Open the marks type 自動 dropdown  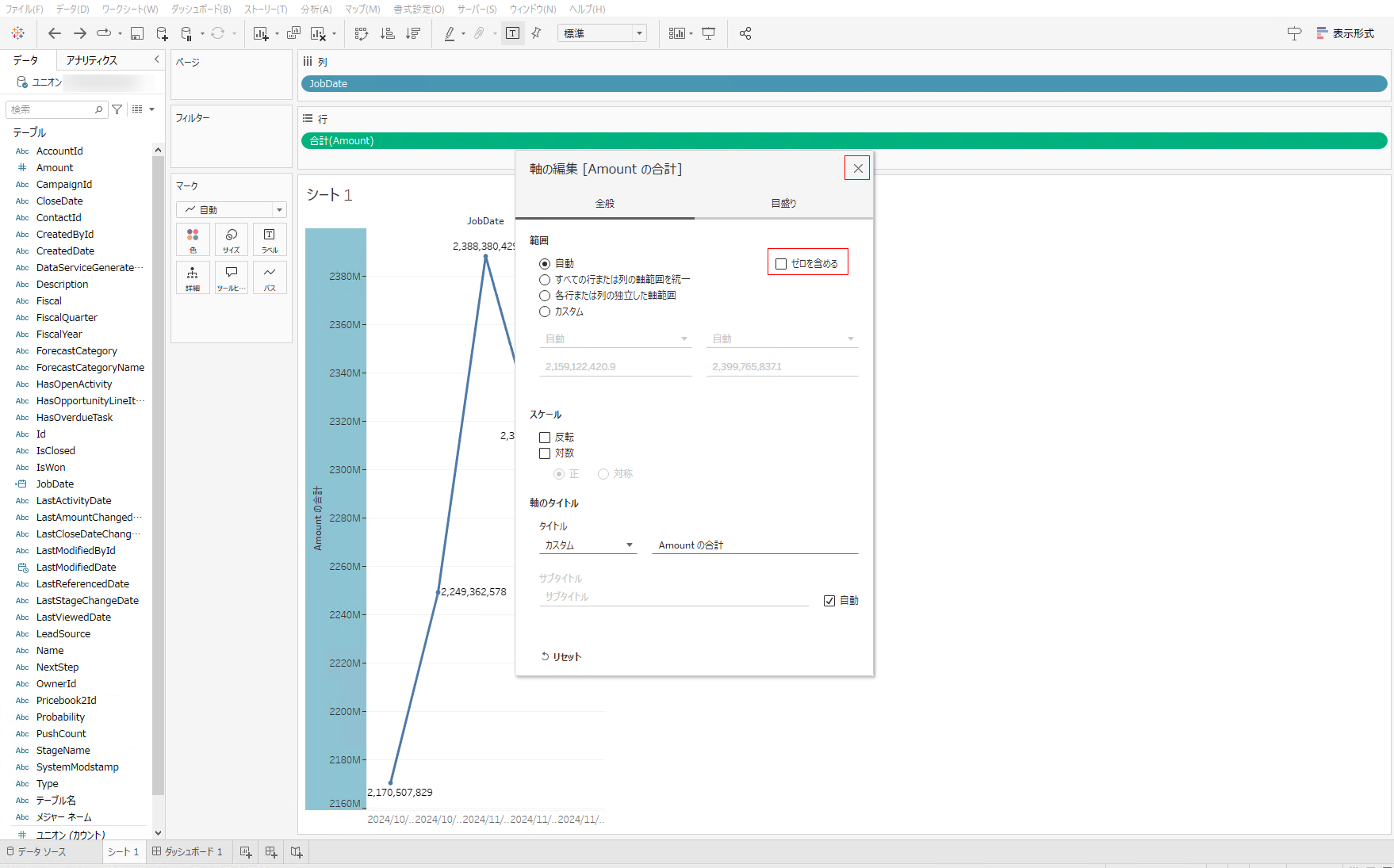(x=232, y=210)
